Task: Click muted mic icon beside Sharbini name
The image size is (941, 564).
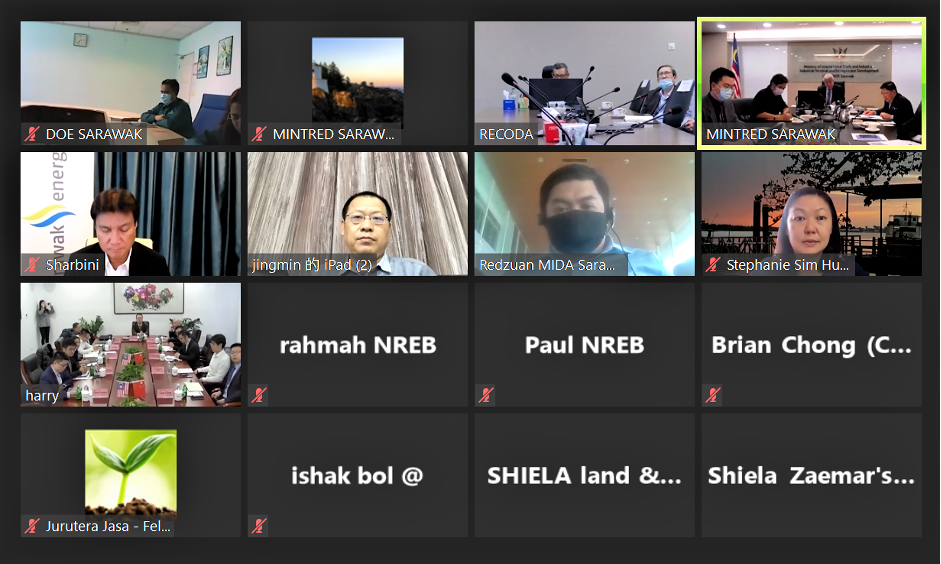Action: coord(32,265)
